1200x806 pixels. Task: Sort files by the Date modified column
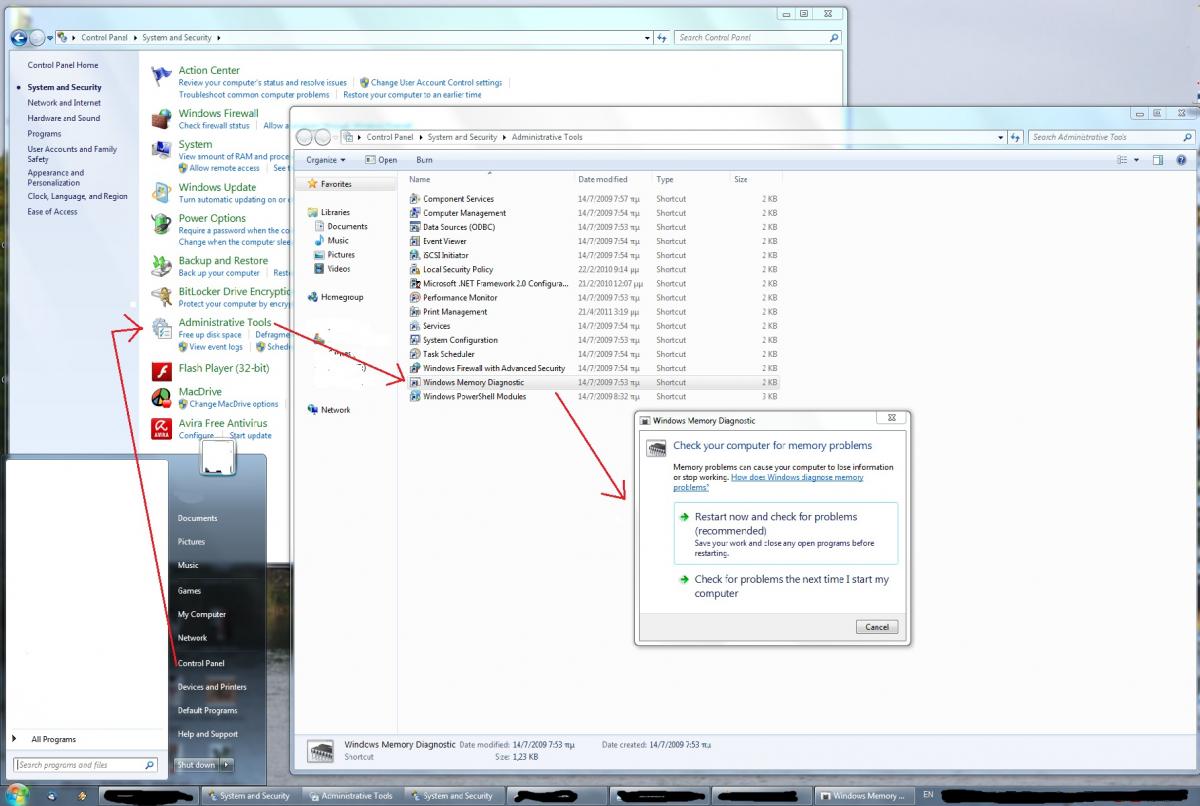coord(603,180)
